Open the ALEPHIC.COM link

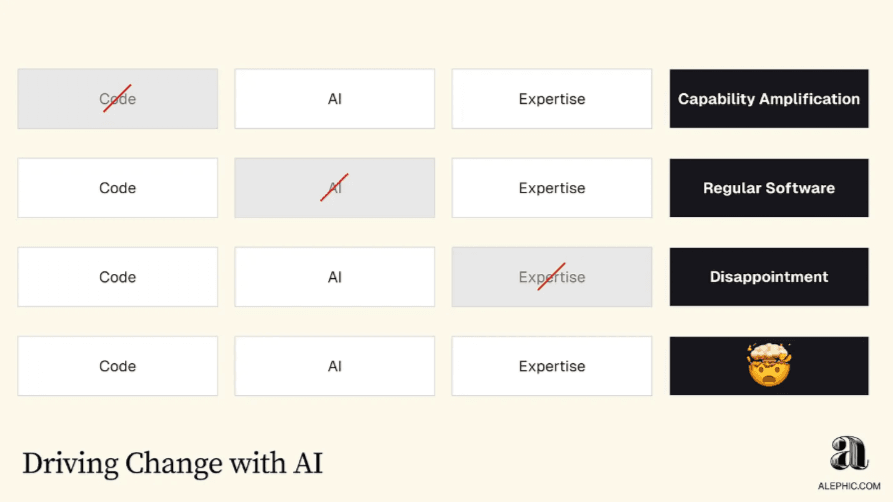pos(849,486)
